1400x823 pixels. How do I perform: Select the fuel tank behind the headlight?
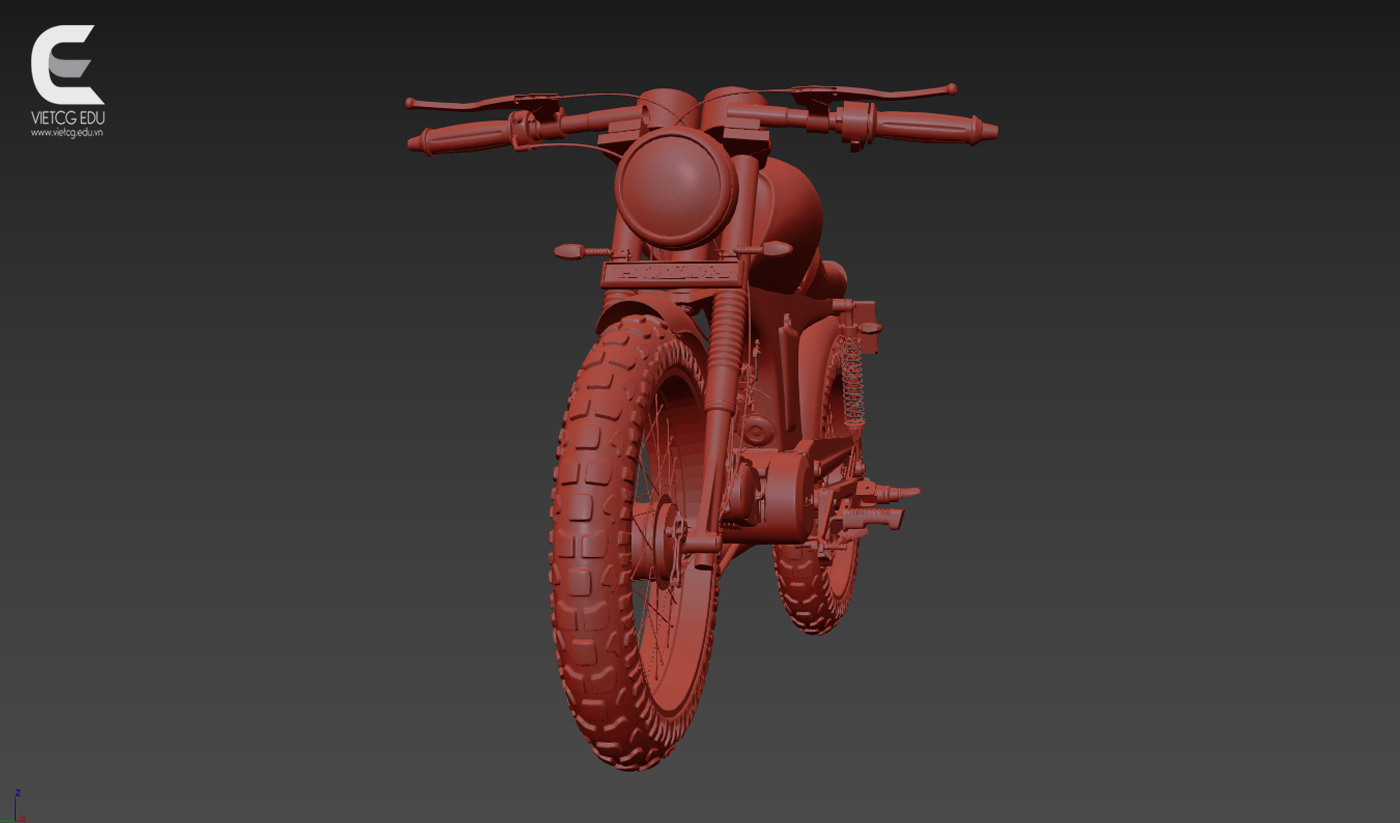(x=790, y=220)
